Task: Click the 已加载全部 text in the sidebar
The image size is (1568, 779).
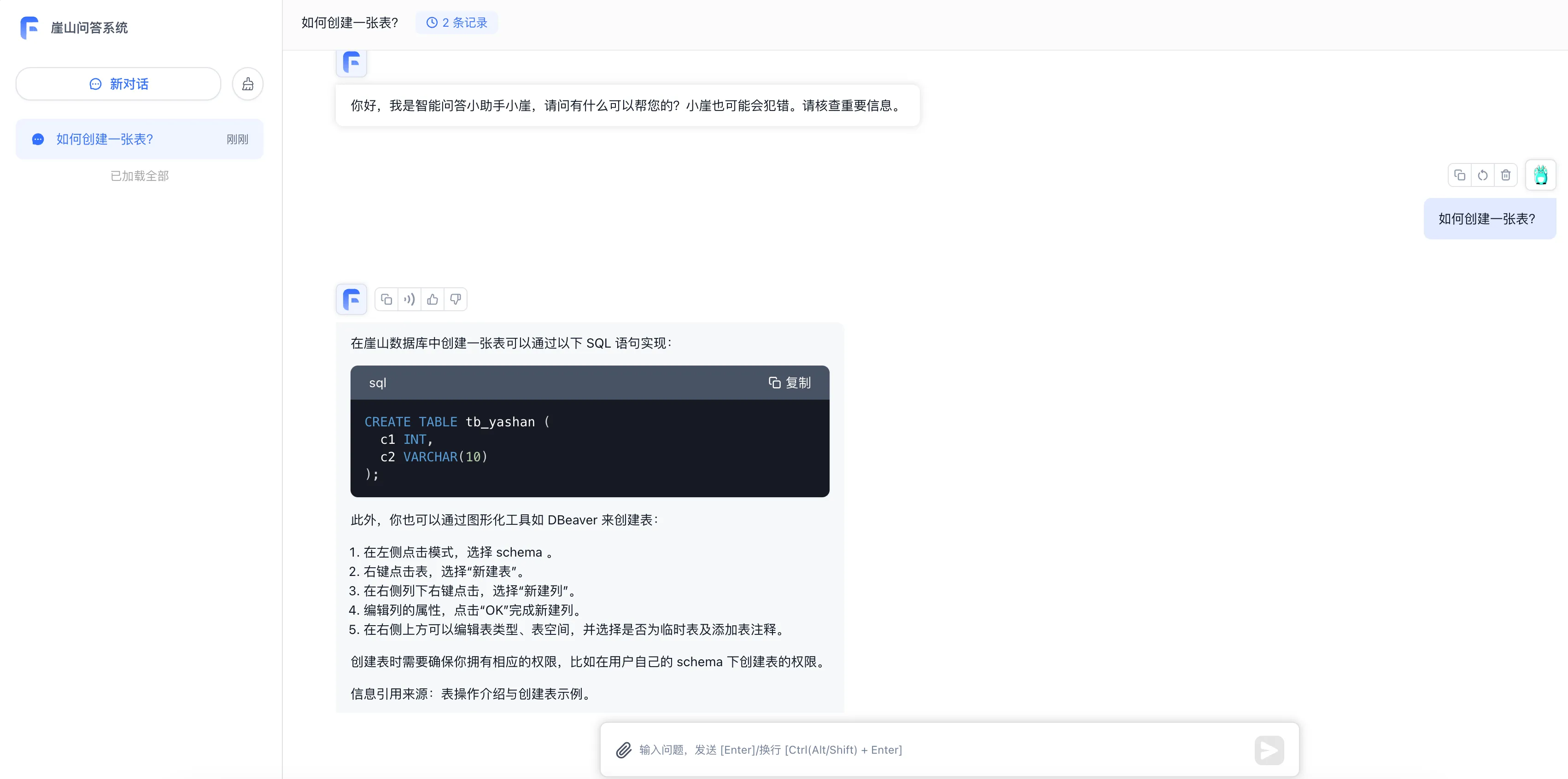Action: pos(140,175)
